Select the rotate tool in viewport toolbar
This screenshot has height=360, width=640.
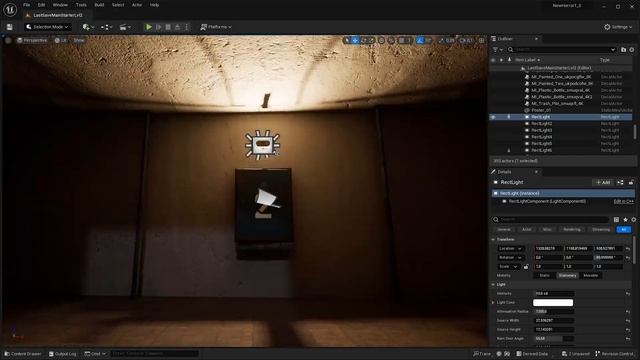pos(363,40)
